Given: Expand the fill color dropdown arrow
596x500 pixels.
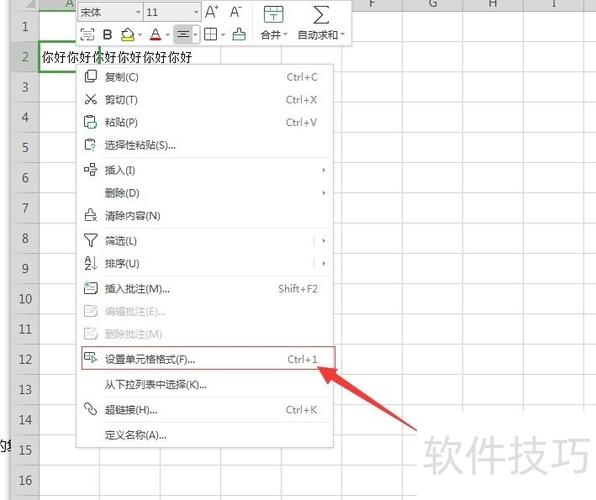Looking at the screenshot, I should [139, 35].
